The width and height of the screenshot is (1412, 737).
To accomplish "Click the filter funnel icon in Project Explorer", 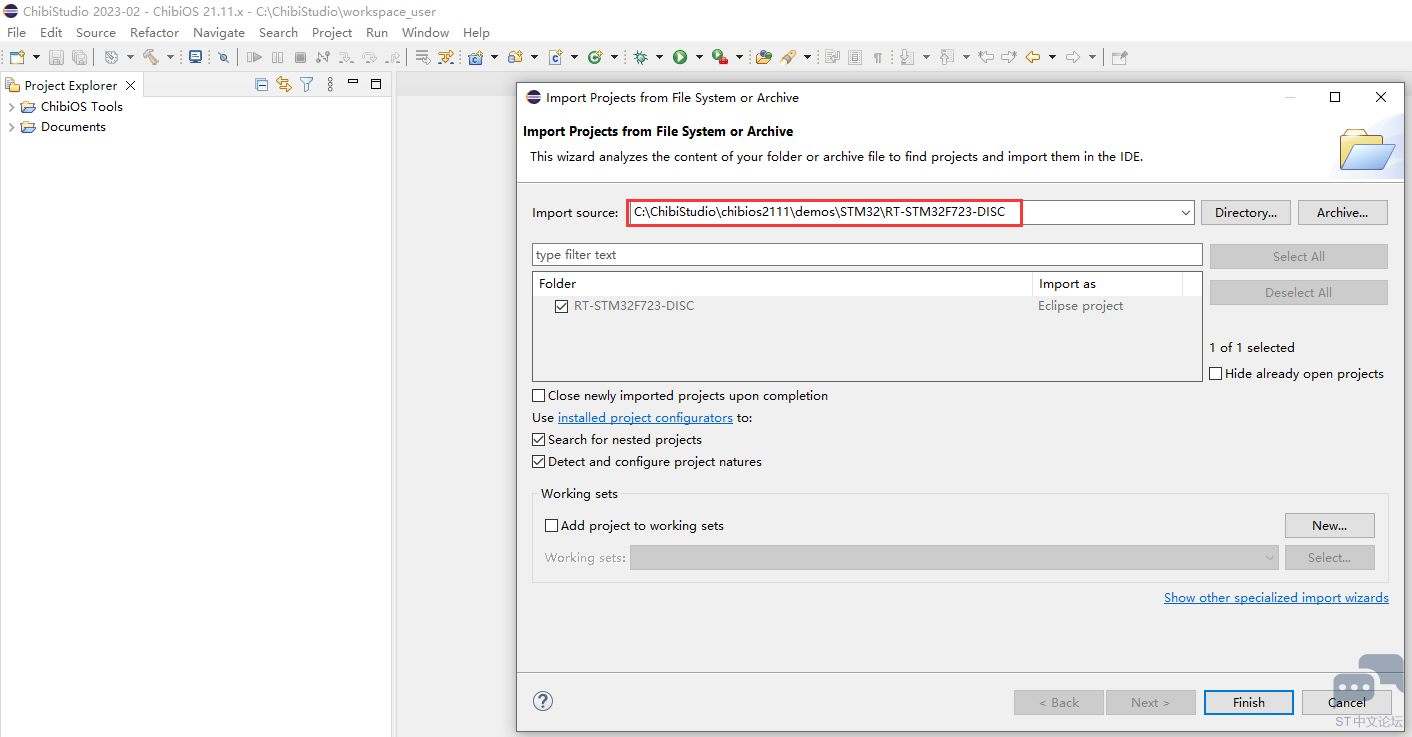I will (307, 85).
